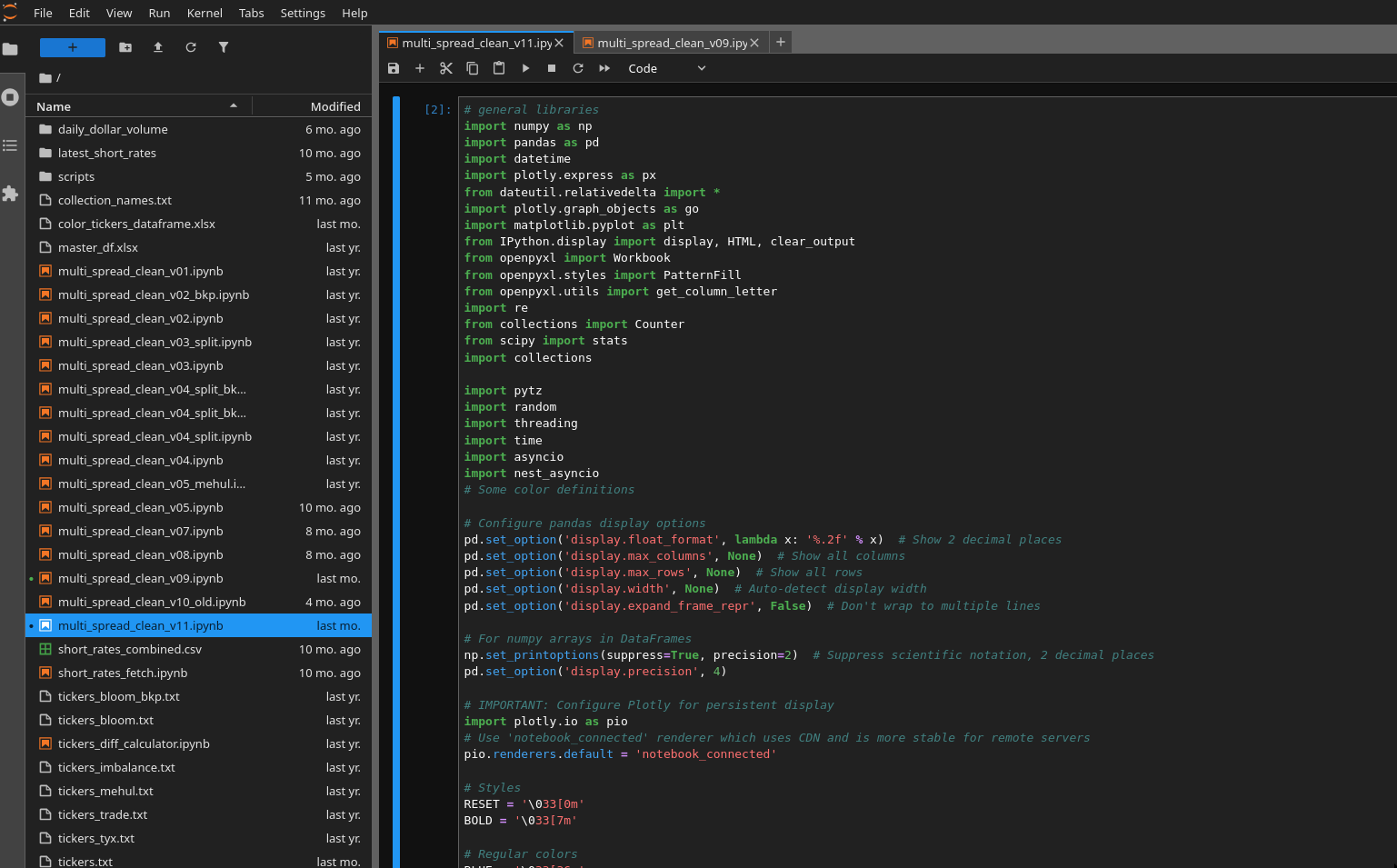Image resolution: width=1397 pixels, height=868 pixels.
Task: Create a new folder in file browser
Action: (x=125, y=47)
